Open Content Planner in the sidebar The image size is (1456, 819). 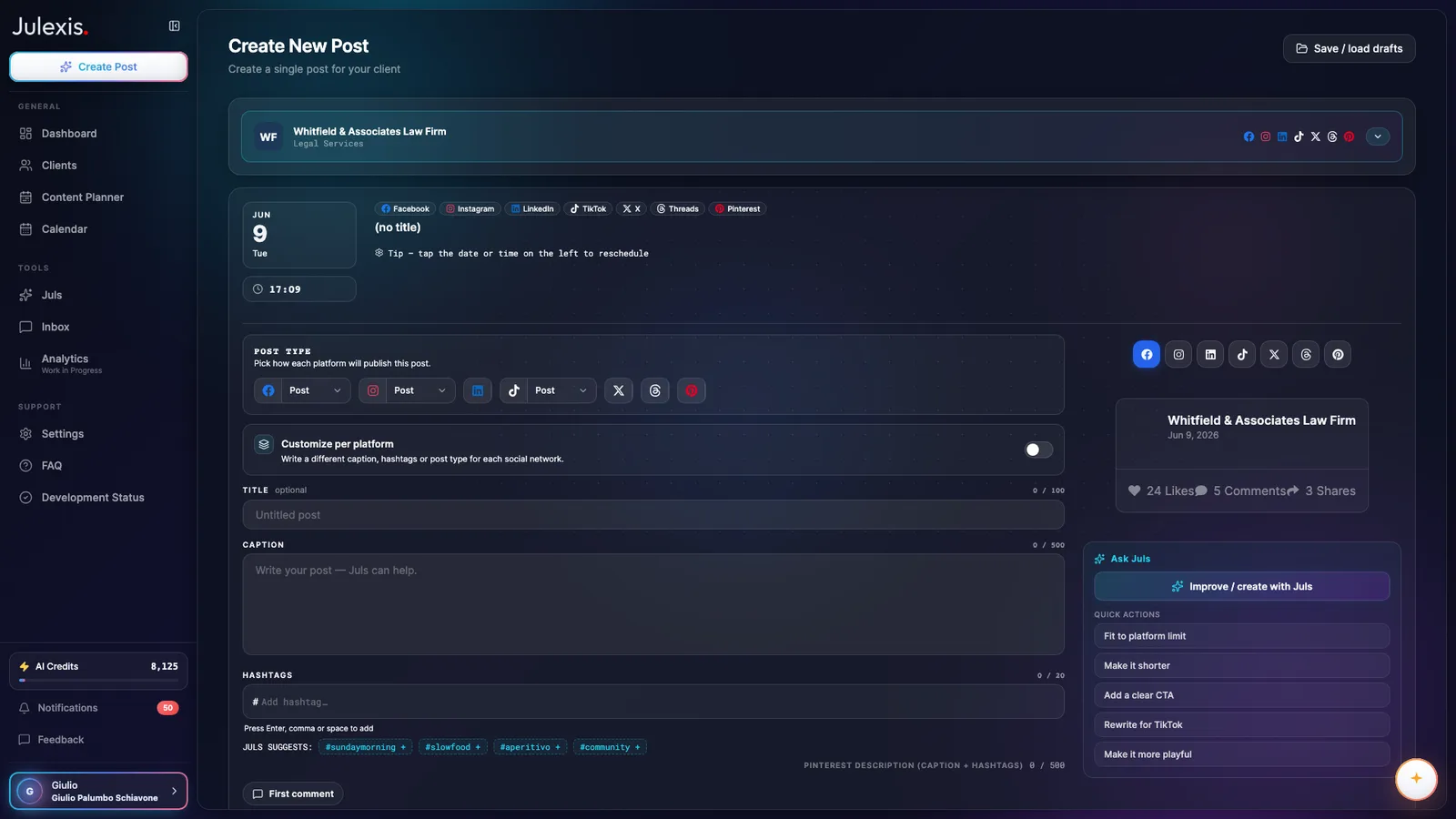[82, 197]
